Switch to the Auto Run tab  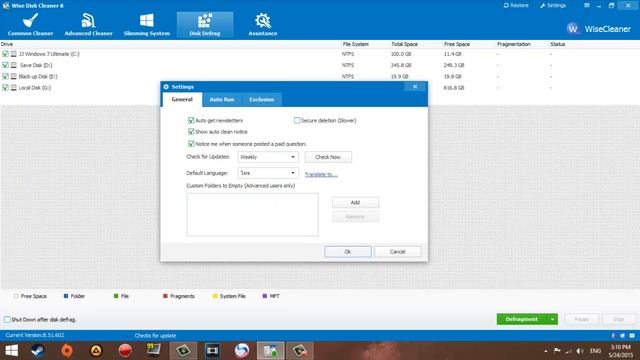pos(222,99)
